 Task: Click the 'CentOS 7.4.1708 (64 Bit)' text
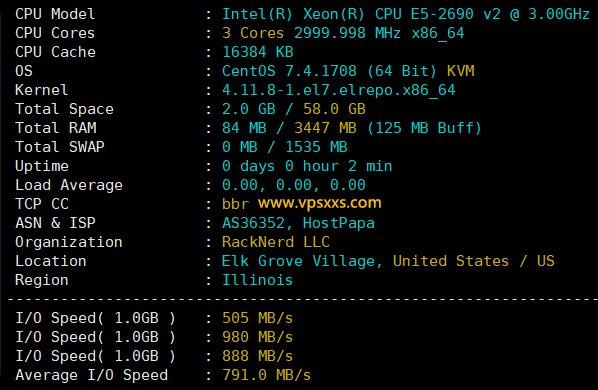click(x=329, y=71)
